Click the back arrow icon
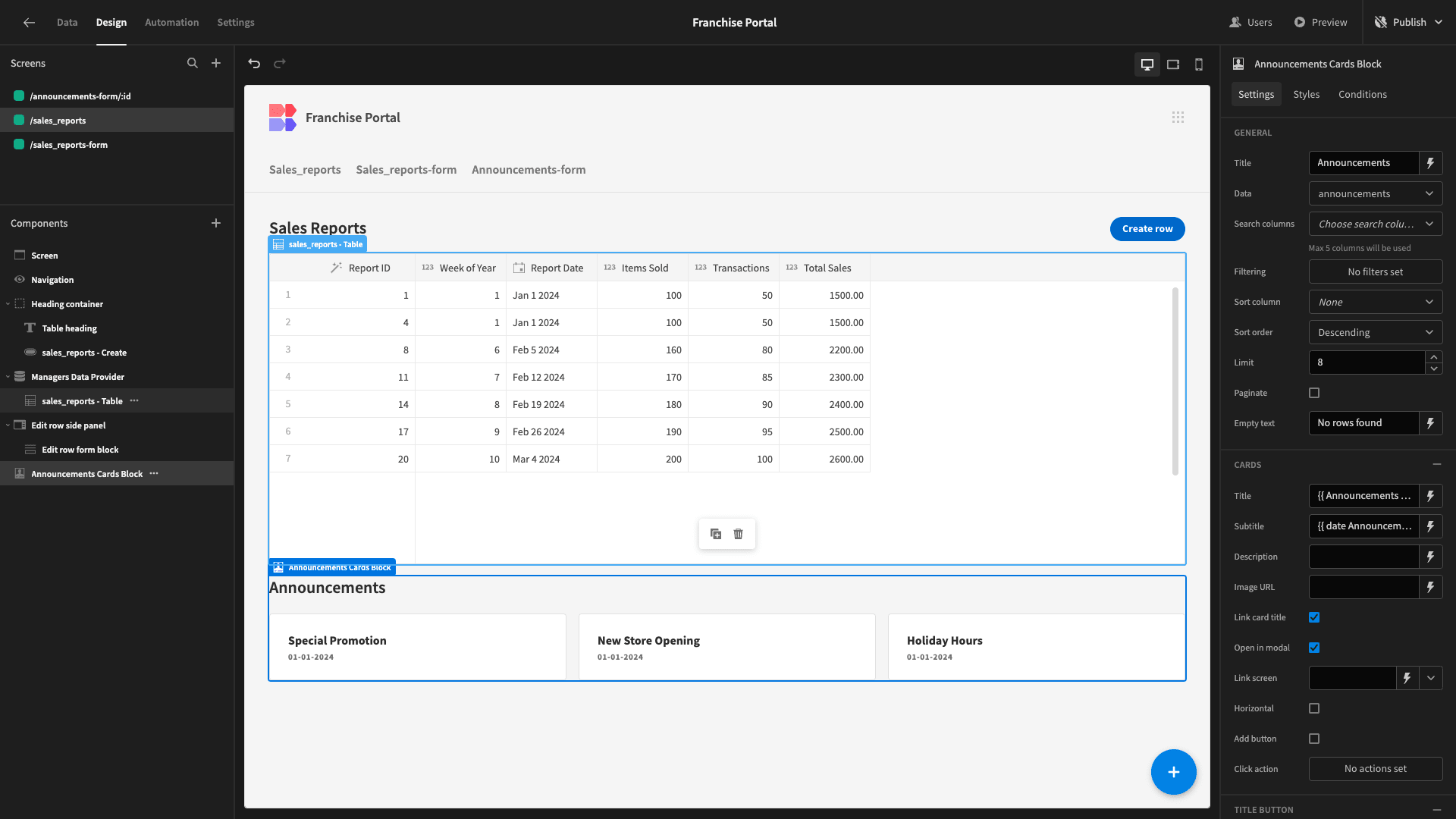 pyautogui.click(x=29, y=23)
